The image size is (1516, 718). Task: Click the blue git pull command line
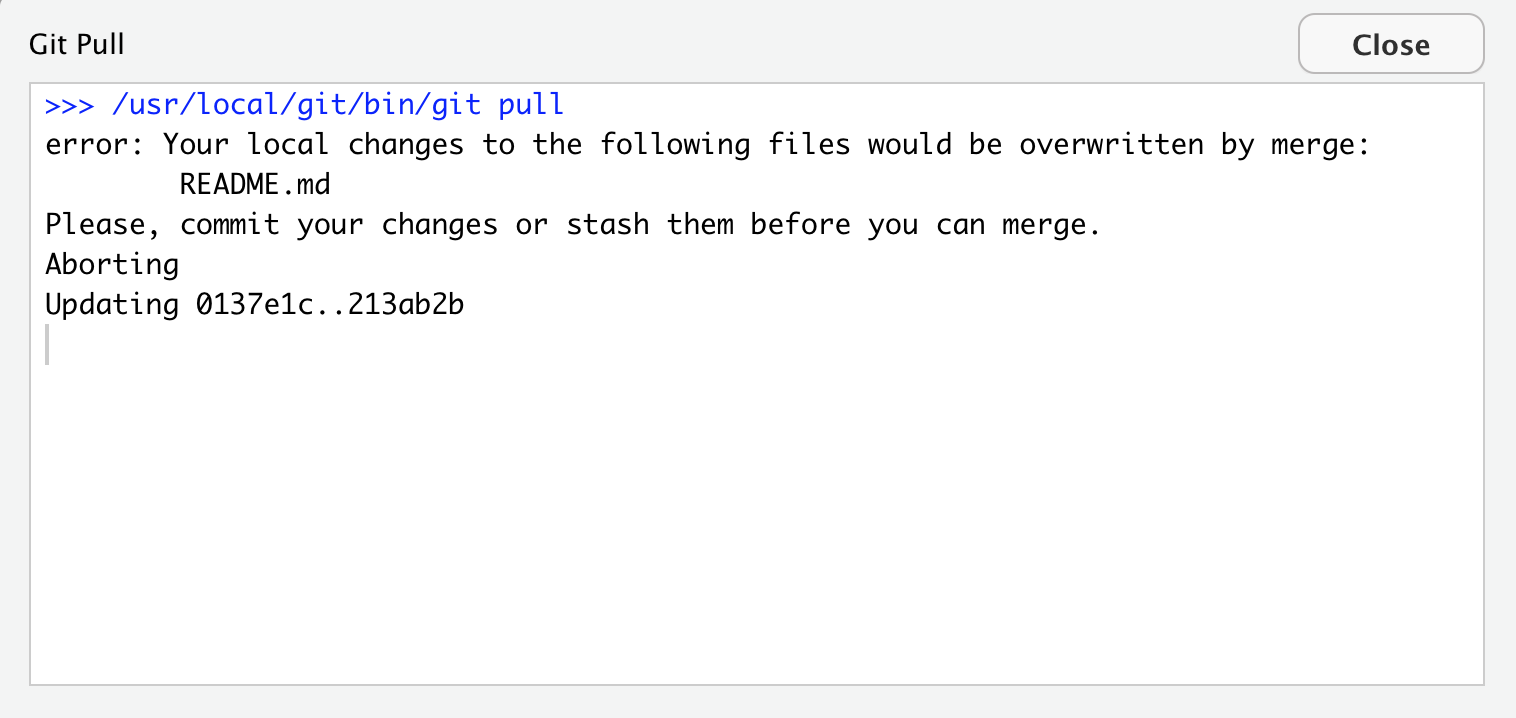(x=305, y=104)
